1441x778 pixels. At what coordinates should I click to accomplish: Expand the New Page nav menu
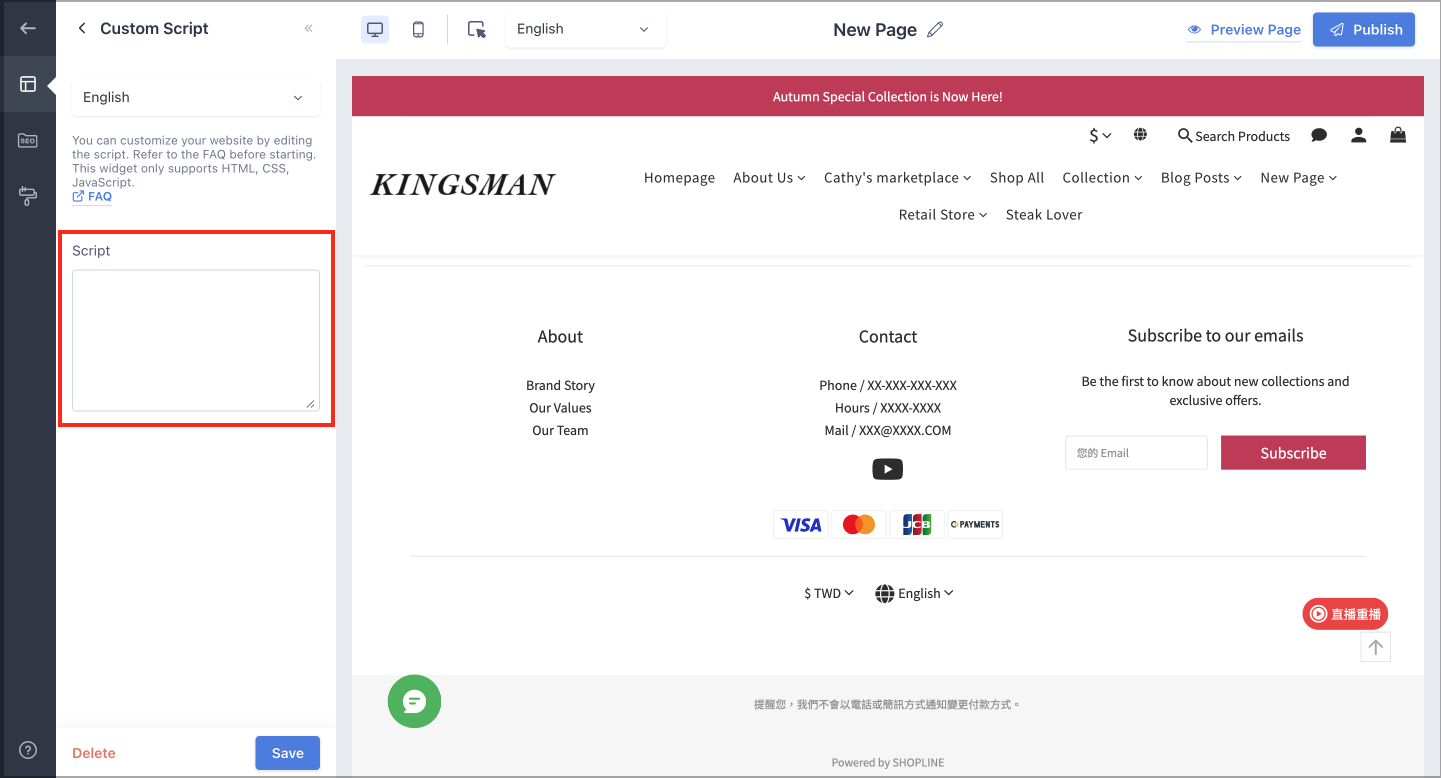[1298, 178]
